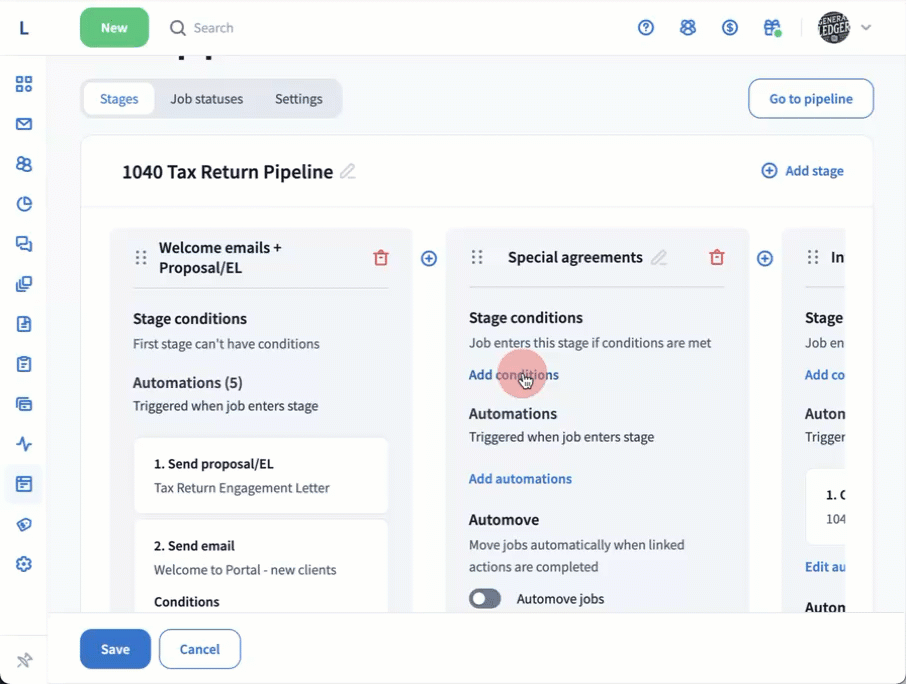Open the Send proposal/EL automation card
Screen dimensions: 906x684
[x=261, y=476]
